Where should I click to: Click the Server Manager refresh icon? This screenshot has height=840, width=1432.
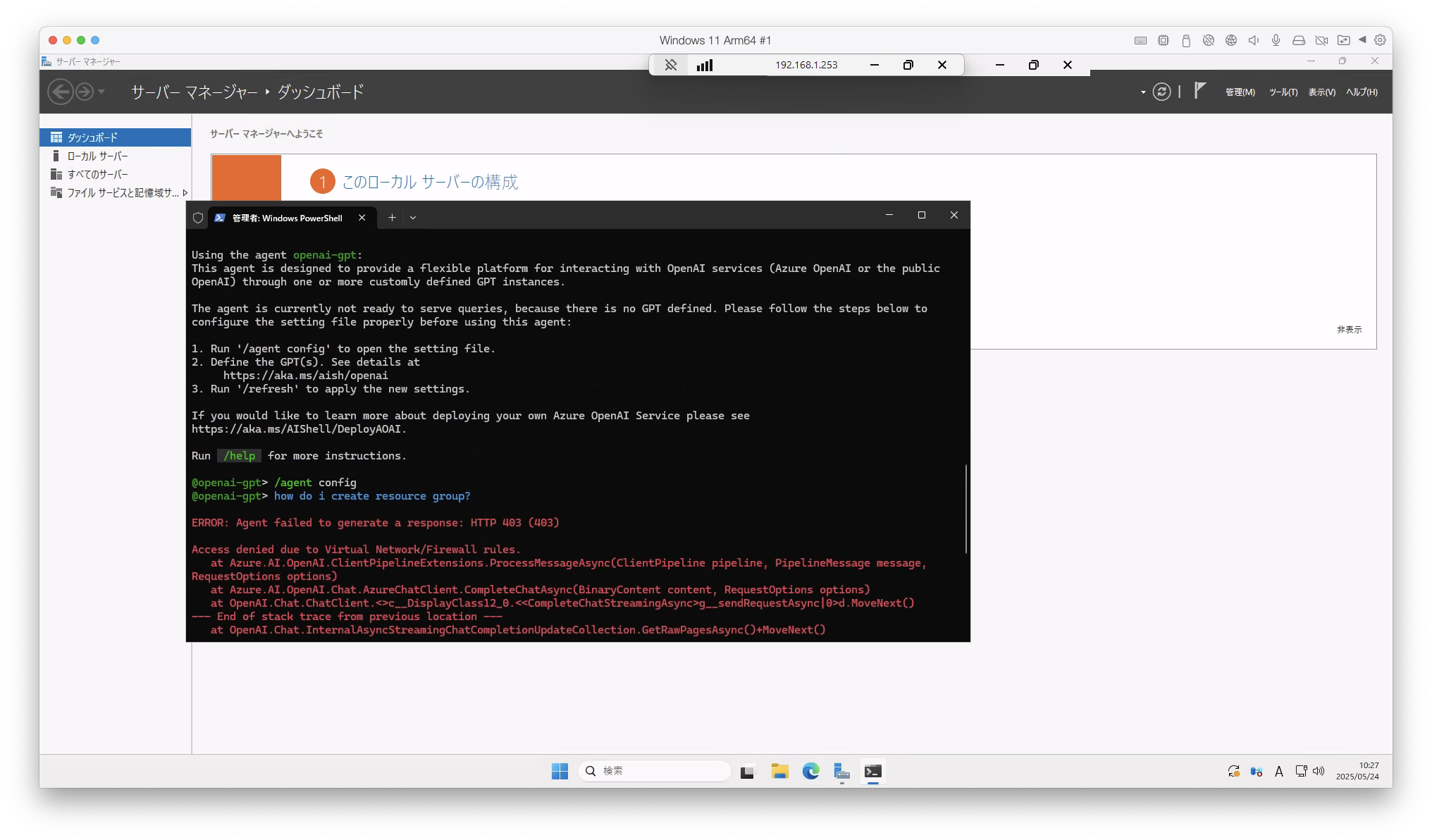(1161, 92)
